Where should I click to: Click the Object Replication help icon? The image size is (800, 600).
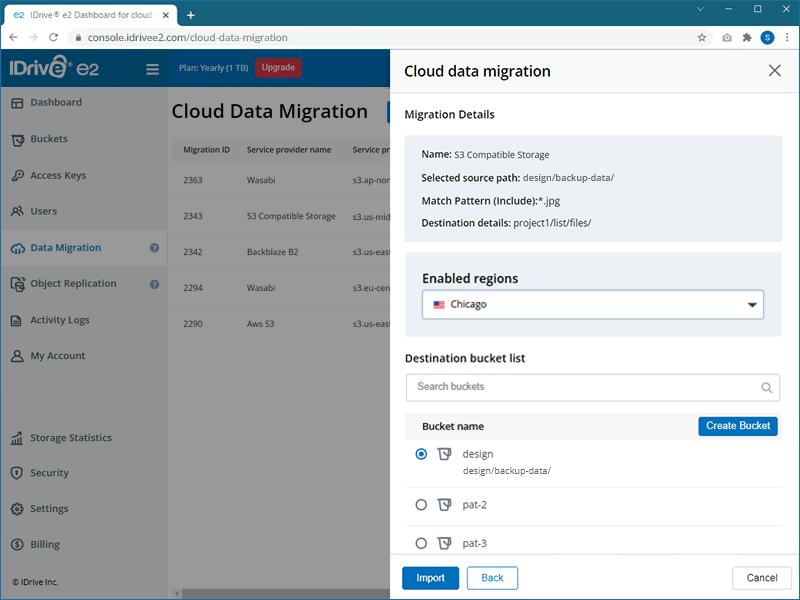[x=155, y=284]
